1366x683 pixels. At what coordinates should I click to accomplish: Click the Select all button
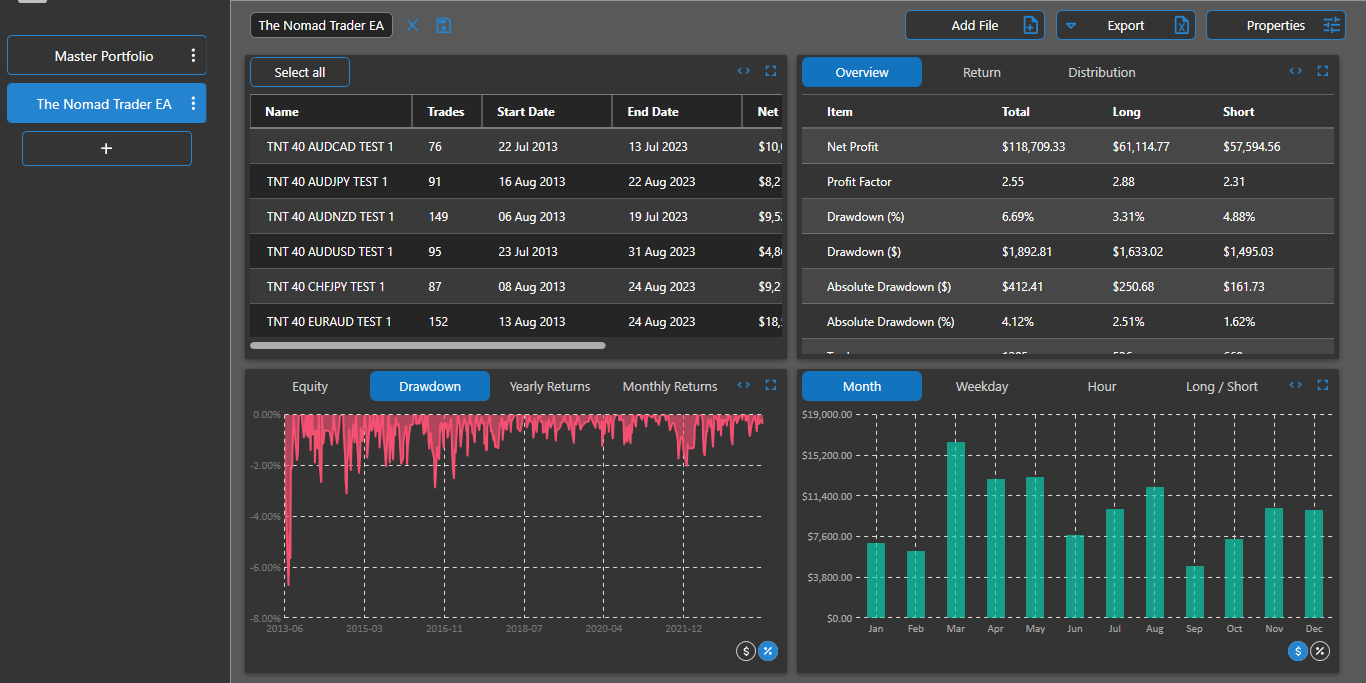point(299,71)
